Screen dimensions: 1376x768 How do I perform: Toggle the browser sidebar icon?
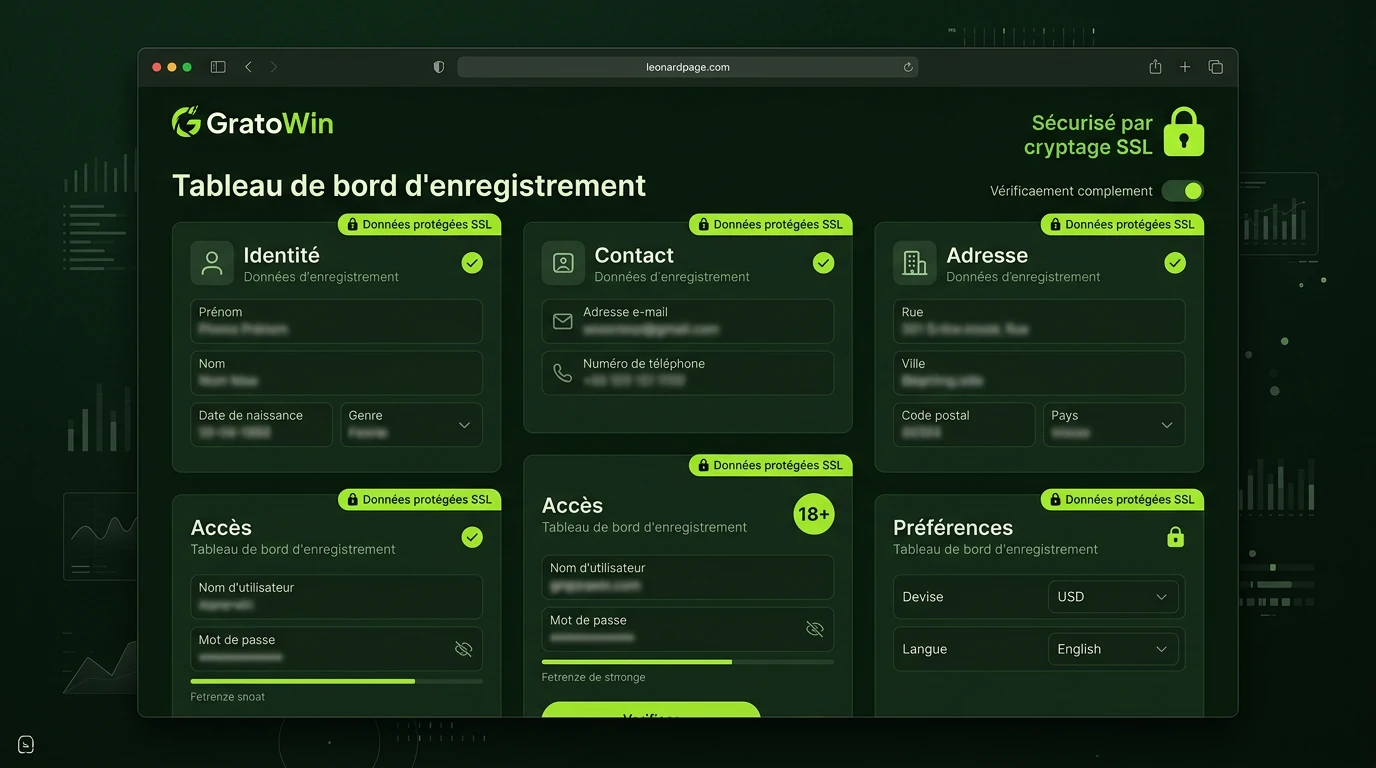click(218, 67)
